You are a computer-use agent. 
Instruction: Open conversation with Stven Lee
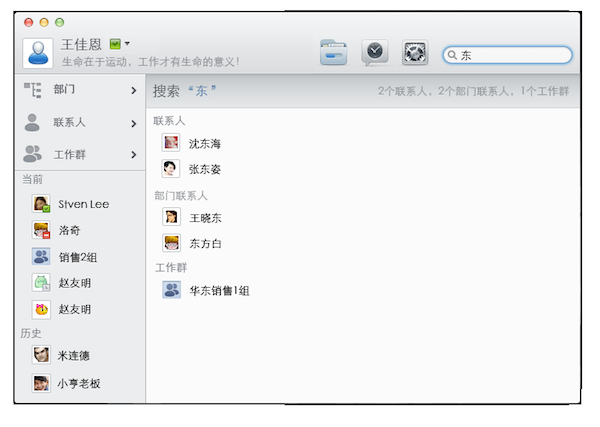pyautogui.click(x=83, y=204)
